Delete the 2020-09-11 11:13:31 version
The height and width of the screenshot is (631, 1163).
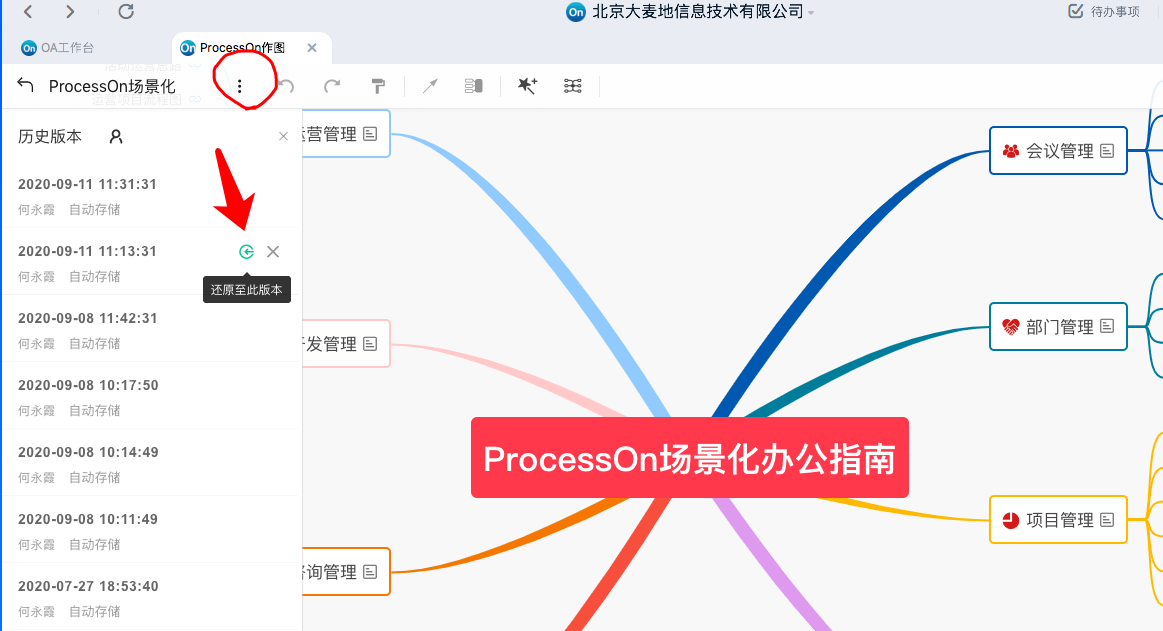point(273,251)
